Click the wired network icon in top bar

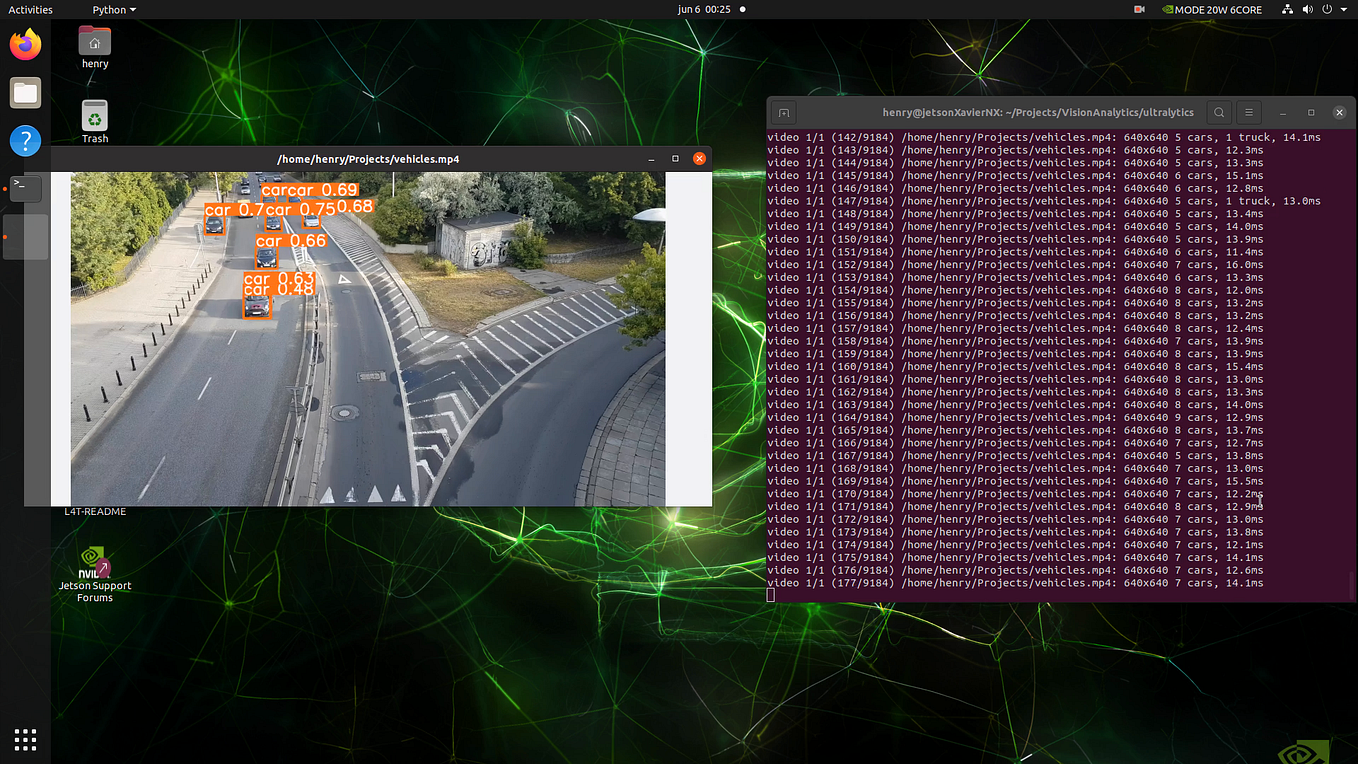click(1288, 9)
